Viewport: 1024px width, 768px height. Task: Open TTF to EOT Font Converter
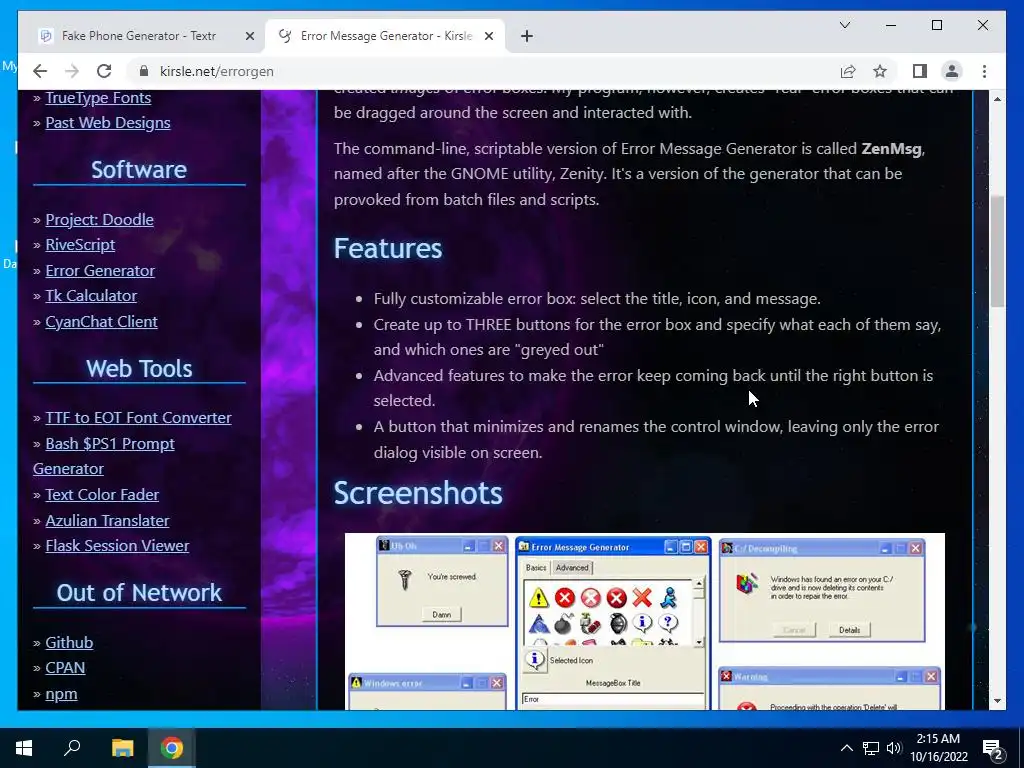click(138, 418)
